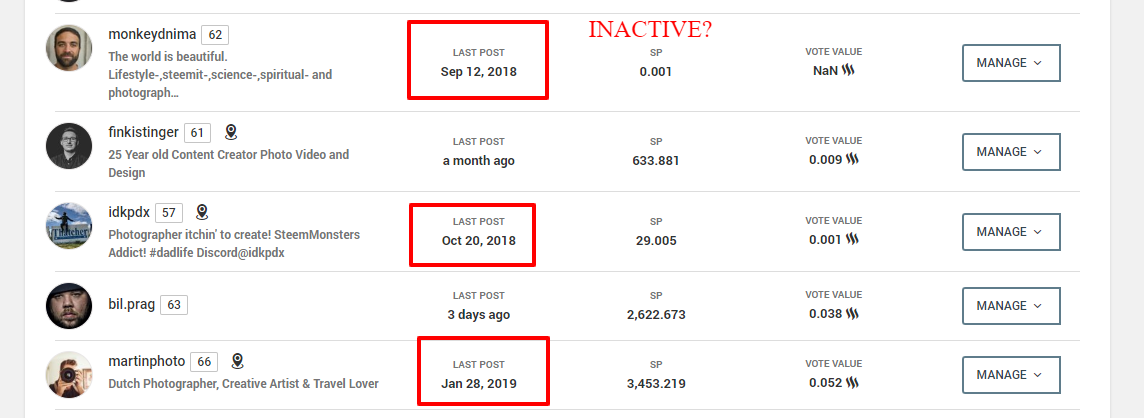
Task: Open monkeydnima's profile avatar
Action: [69, 48]
